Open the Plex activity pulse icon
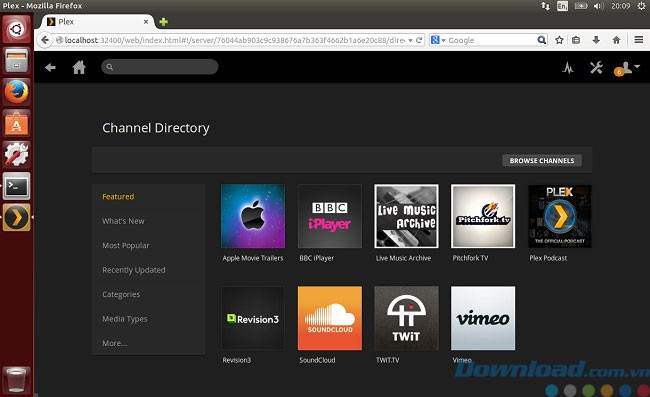 568,68
